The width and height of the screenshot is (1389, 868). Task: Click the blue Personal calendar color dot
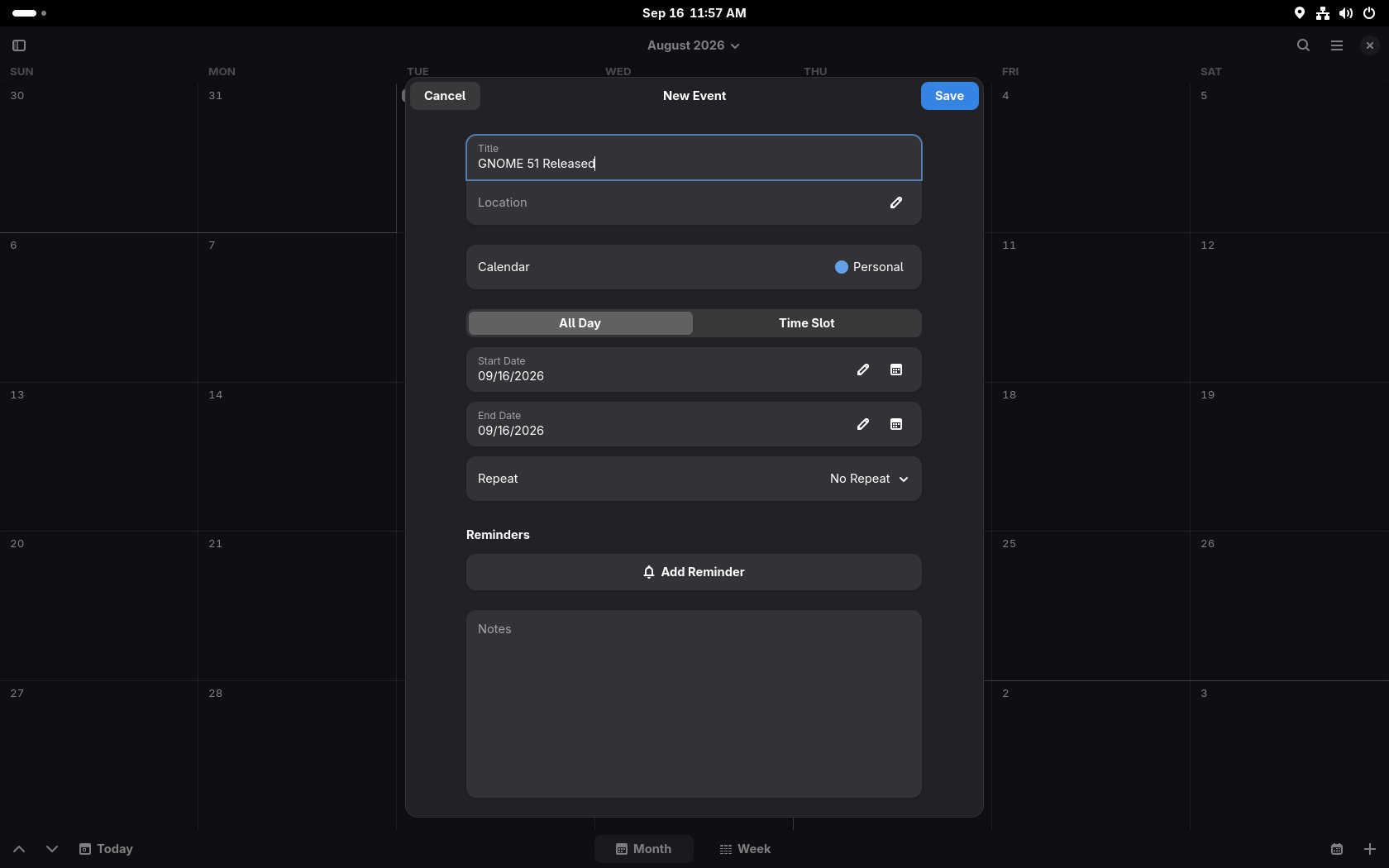click(x=842, y=267)
